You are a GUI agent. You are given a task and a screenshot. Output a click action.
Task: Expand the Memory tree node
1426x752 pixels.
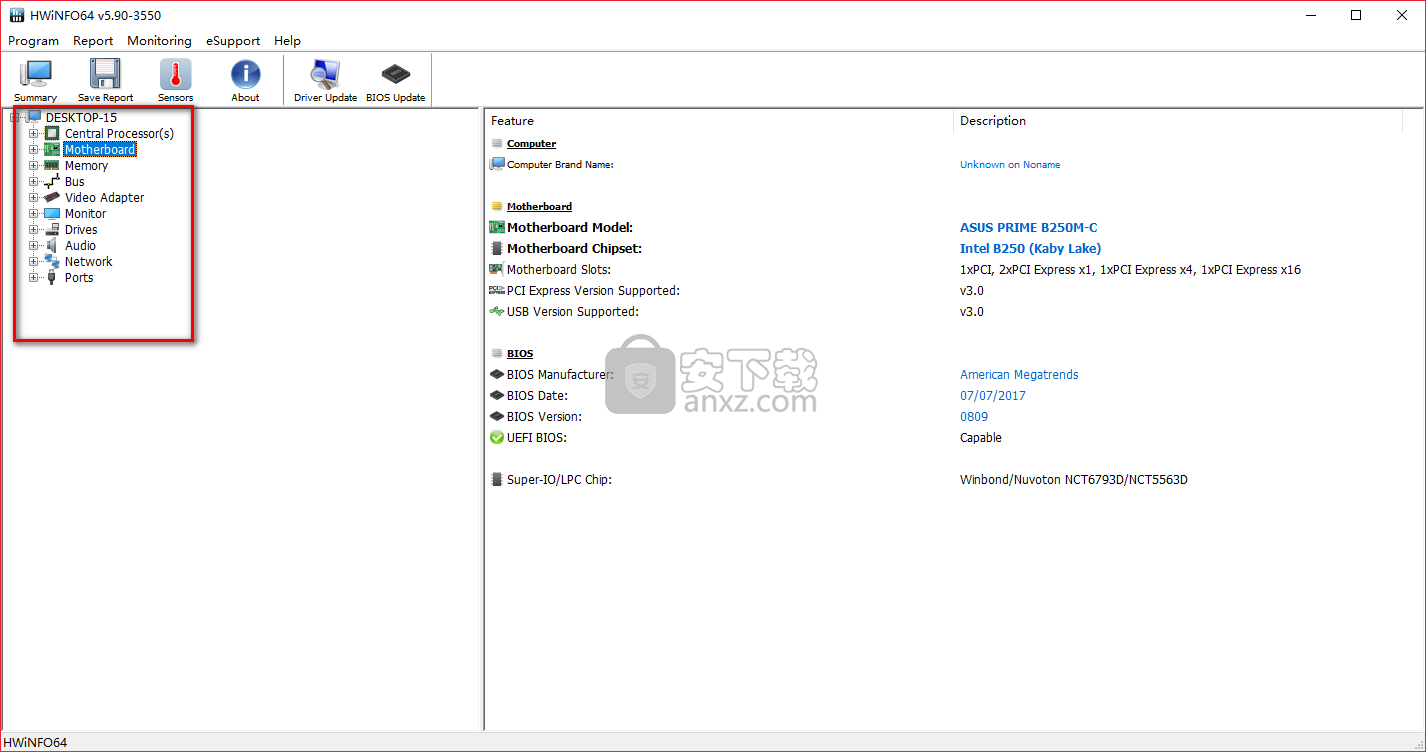34,166
